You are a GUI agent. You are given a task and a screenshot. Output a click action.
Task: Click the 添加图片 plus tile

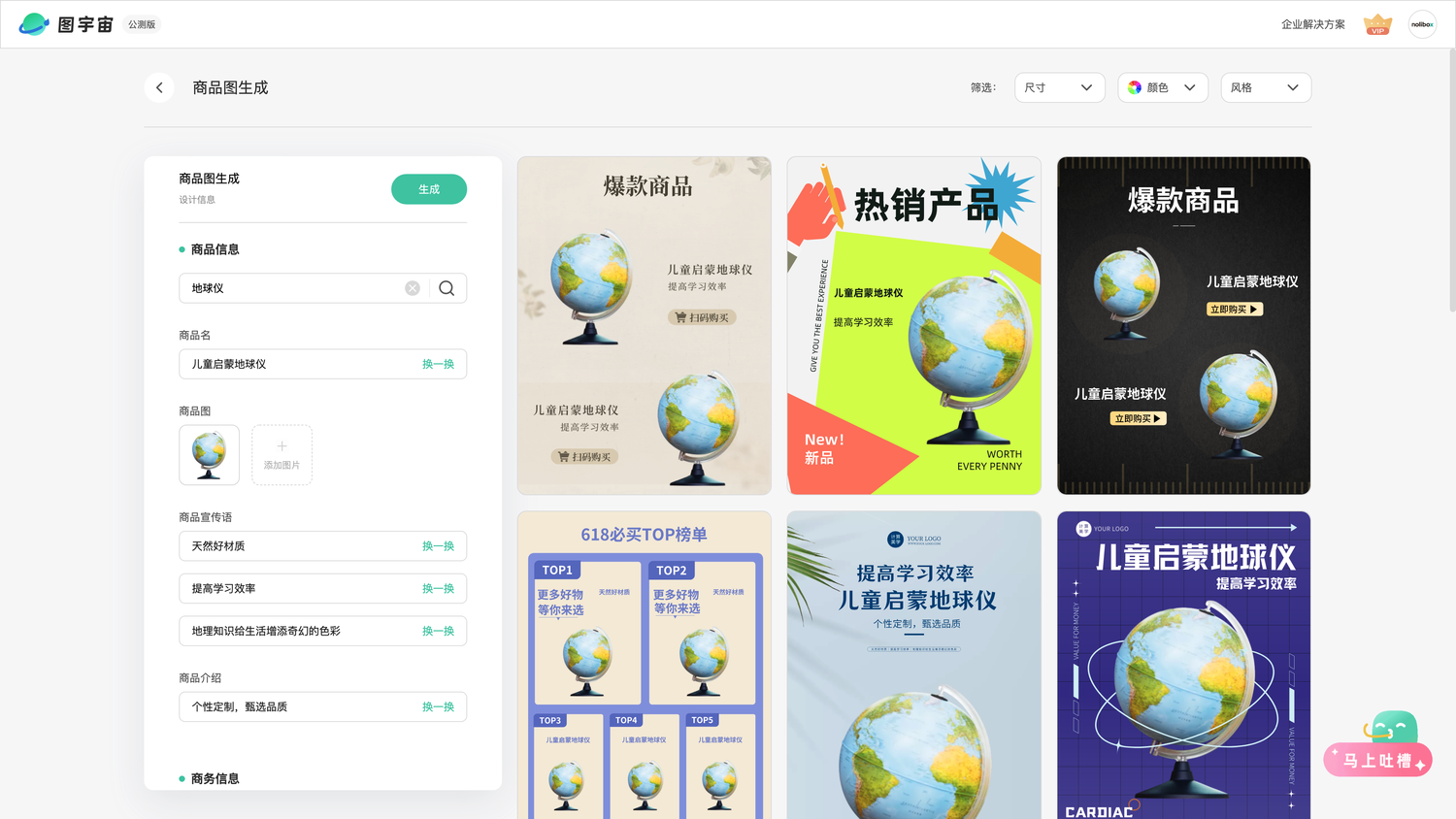tap(281, 455)
